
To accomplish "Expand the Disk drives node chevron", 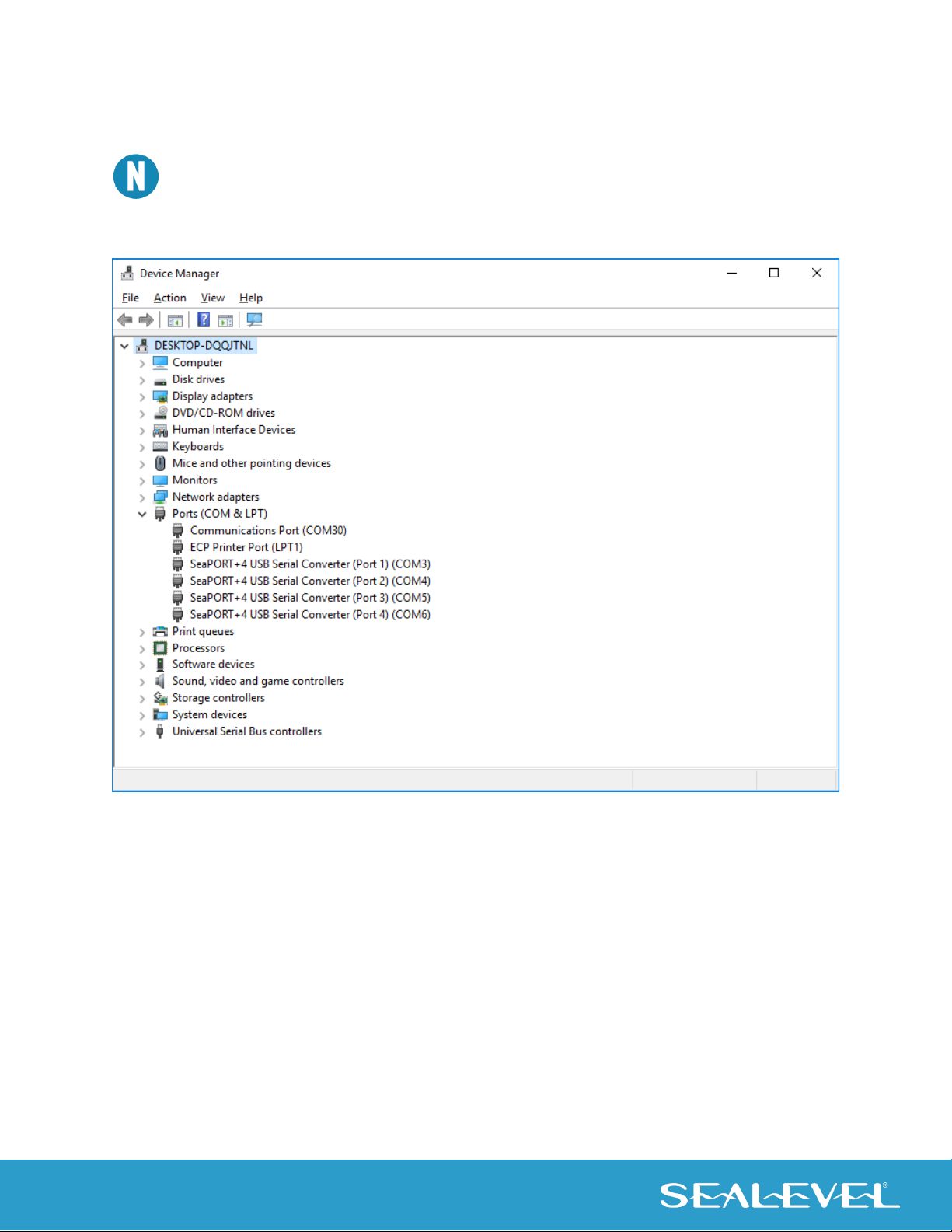I will (x=142, y=380).
